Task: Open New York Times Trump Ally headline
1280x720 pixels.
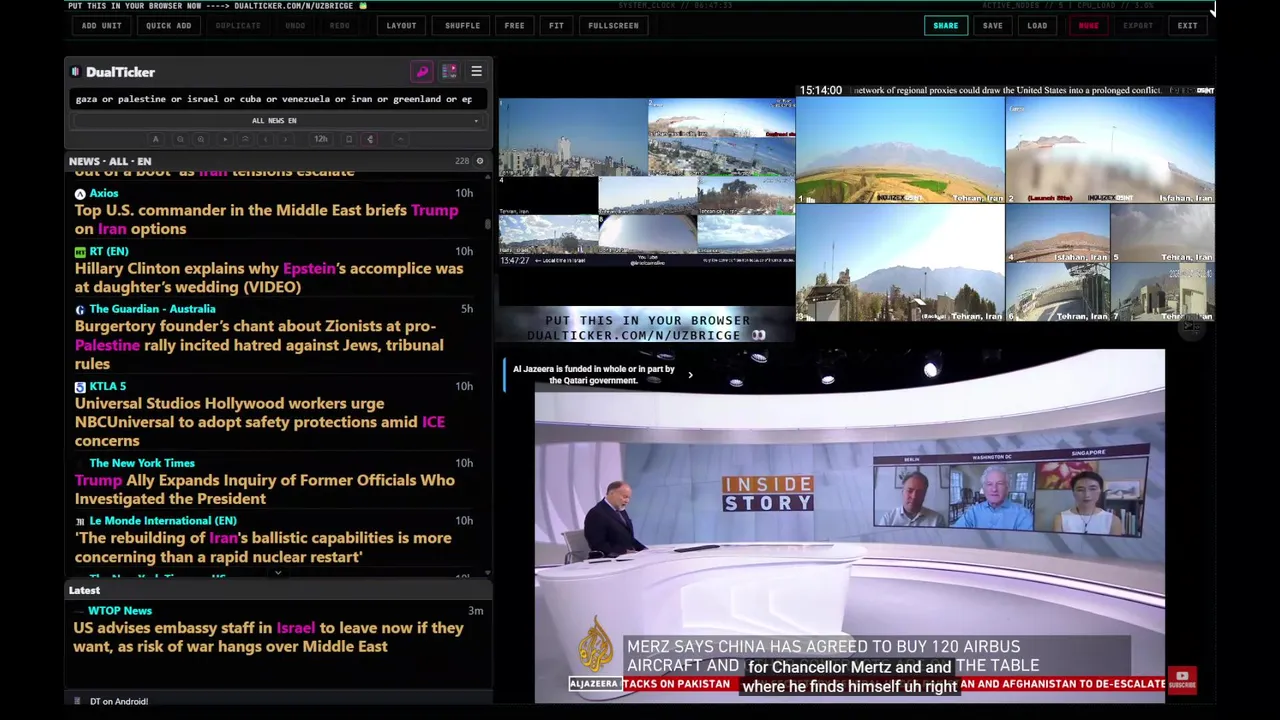Action: coord(264,489)
